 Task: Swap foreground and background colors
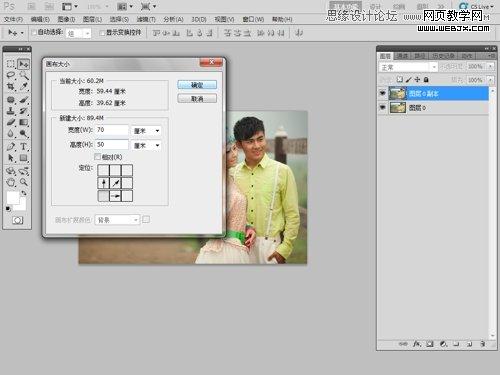click(24, 193)
